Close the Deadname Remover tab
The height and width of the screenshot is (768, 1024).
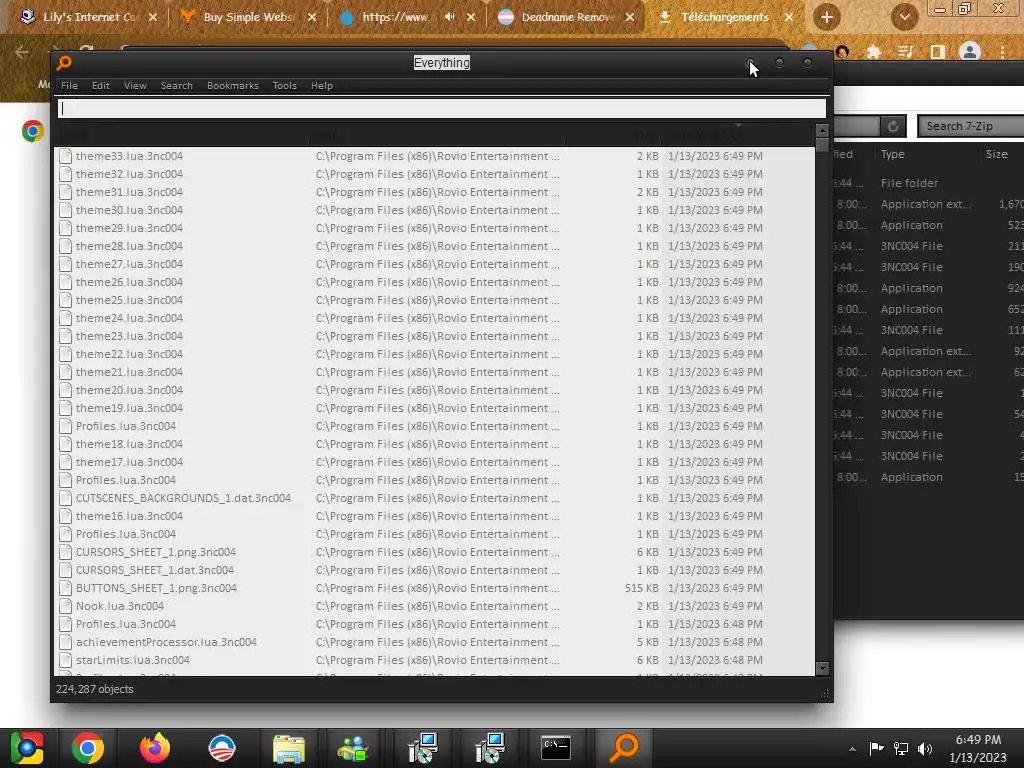(630, 17)
